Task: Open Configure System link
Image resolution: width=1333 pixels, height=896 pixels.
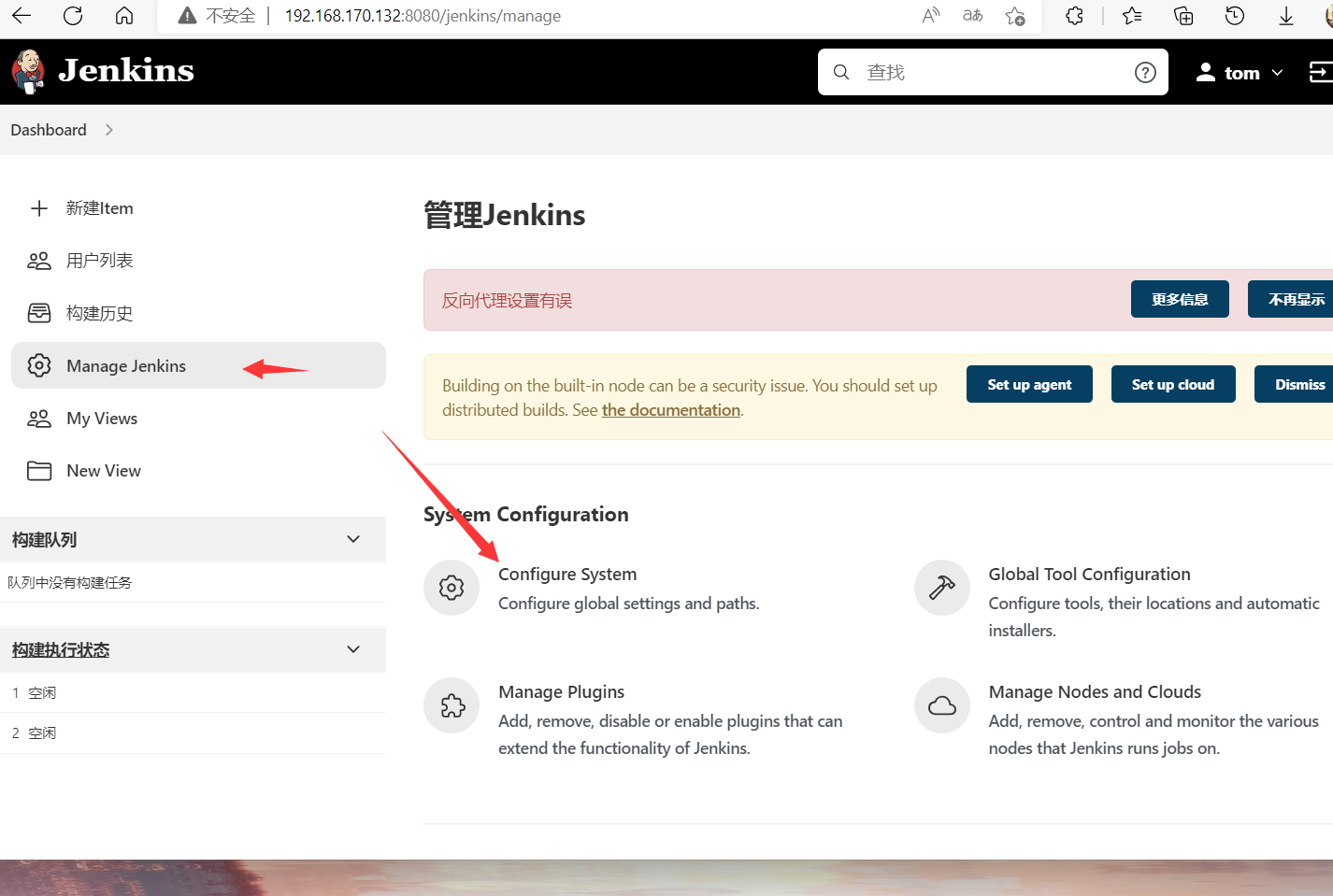Action: click(x=567, y=574)
